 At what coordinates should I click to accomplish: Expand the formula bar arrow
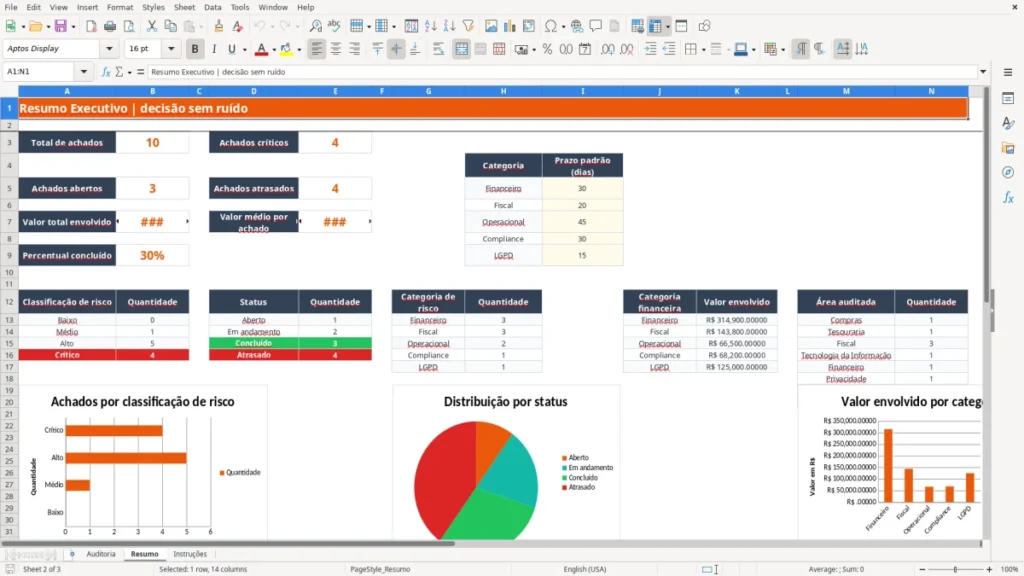point(983,72)
